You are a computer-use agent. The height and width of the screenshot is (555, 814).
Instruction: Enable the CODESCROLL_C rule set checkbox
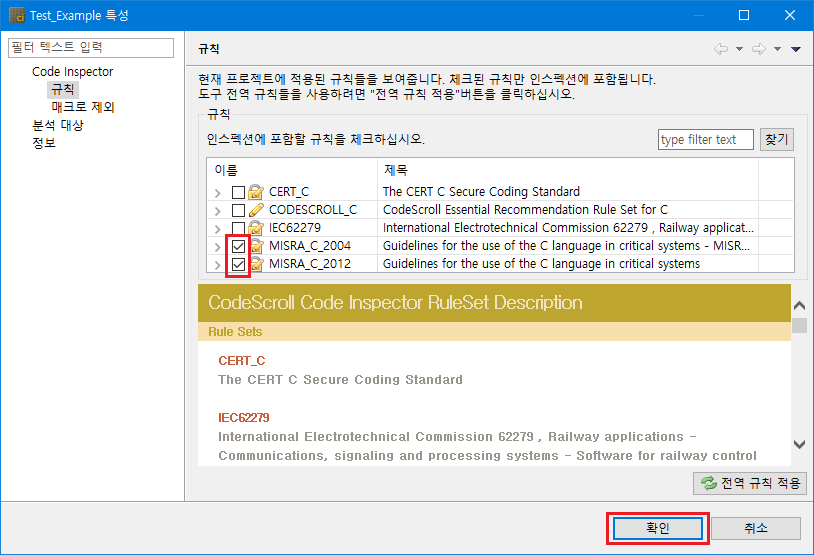pyautogui.click(x=238, y=210)
